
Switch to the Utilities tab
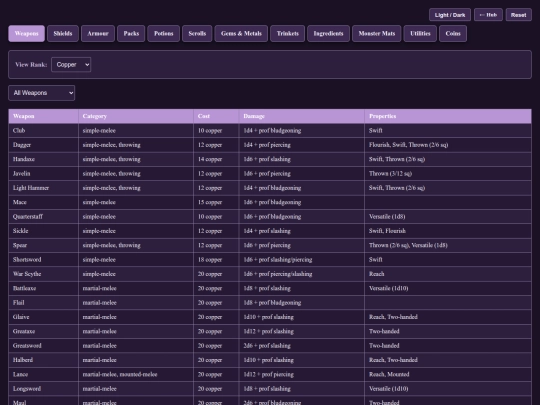click(x=420, y=33)
